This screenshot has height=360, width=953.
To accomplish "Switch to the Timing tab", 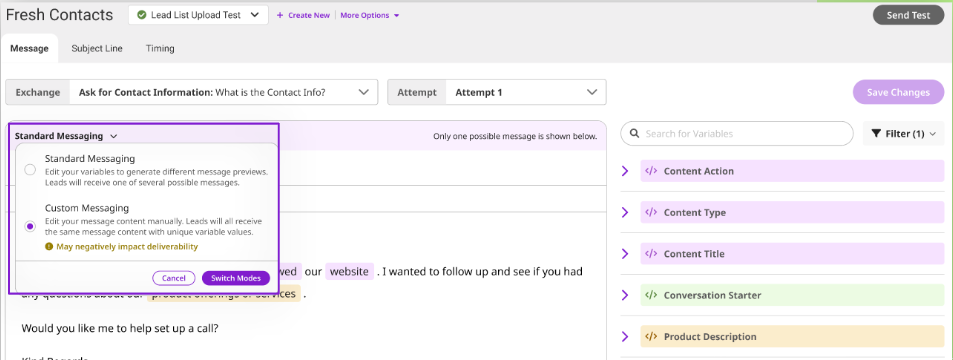I will click(x=160, y=48).
